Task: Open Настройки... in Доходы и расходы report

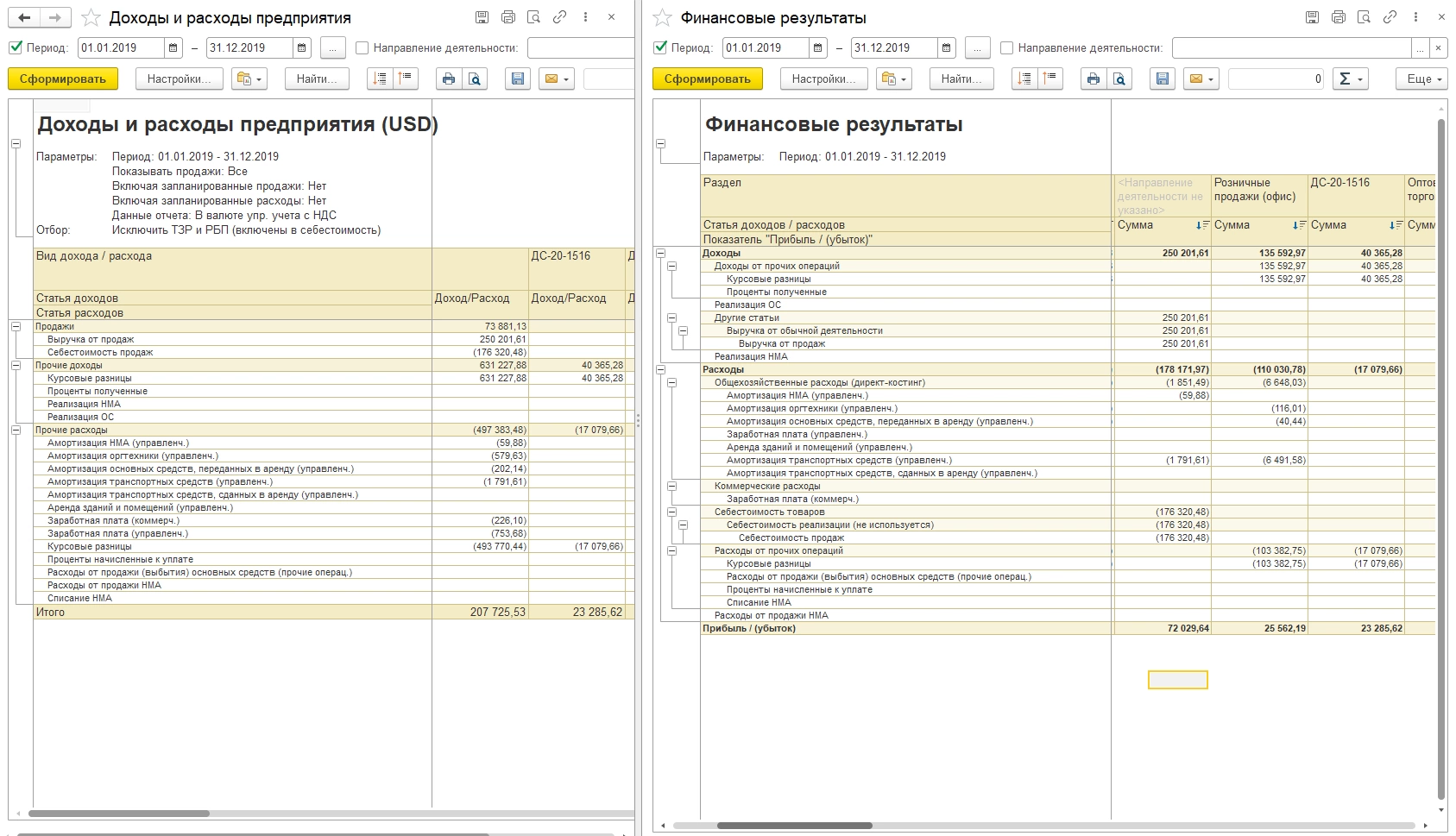Action: point(179,79)
